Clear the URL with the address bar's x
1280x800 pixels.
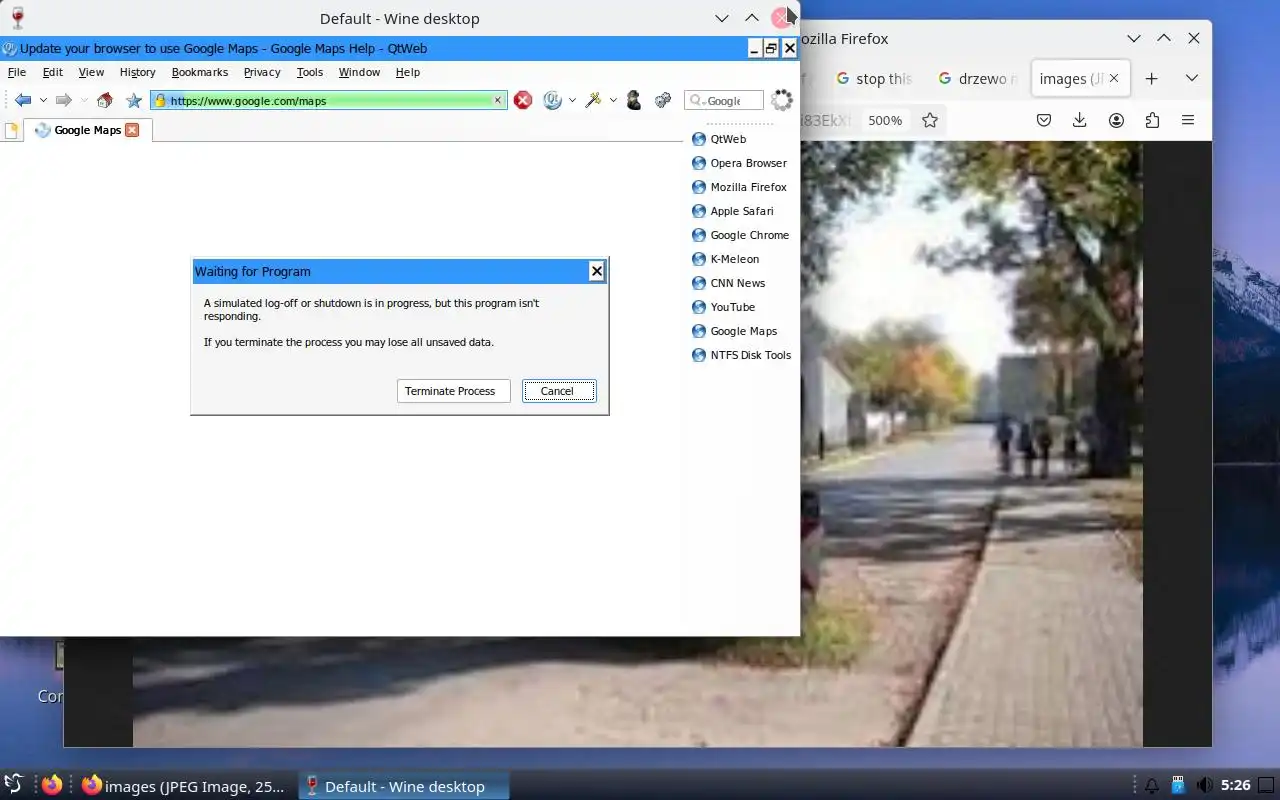tap(498, 100)
